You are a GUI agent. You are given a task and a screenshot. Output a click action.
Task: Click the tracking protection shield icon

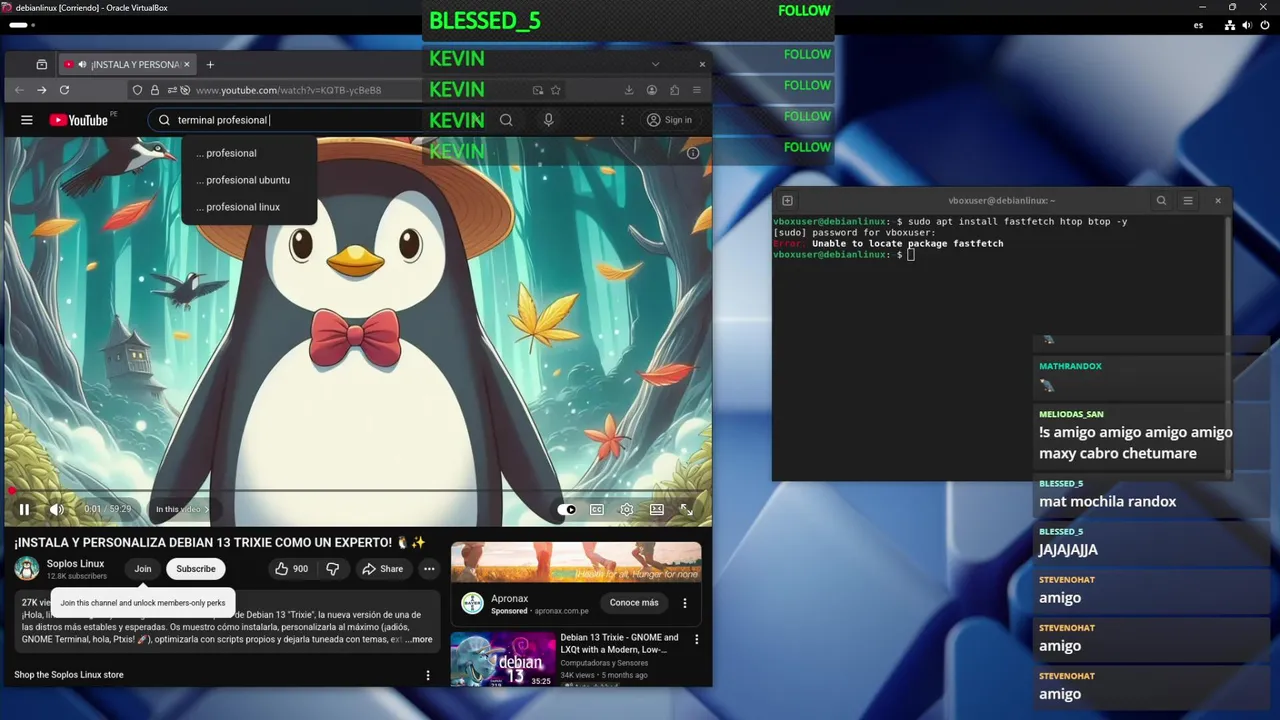click(x=138, y=90)
